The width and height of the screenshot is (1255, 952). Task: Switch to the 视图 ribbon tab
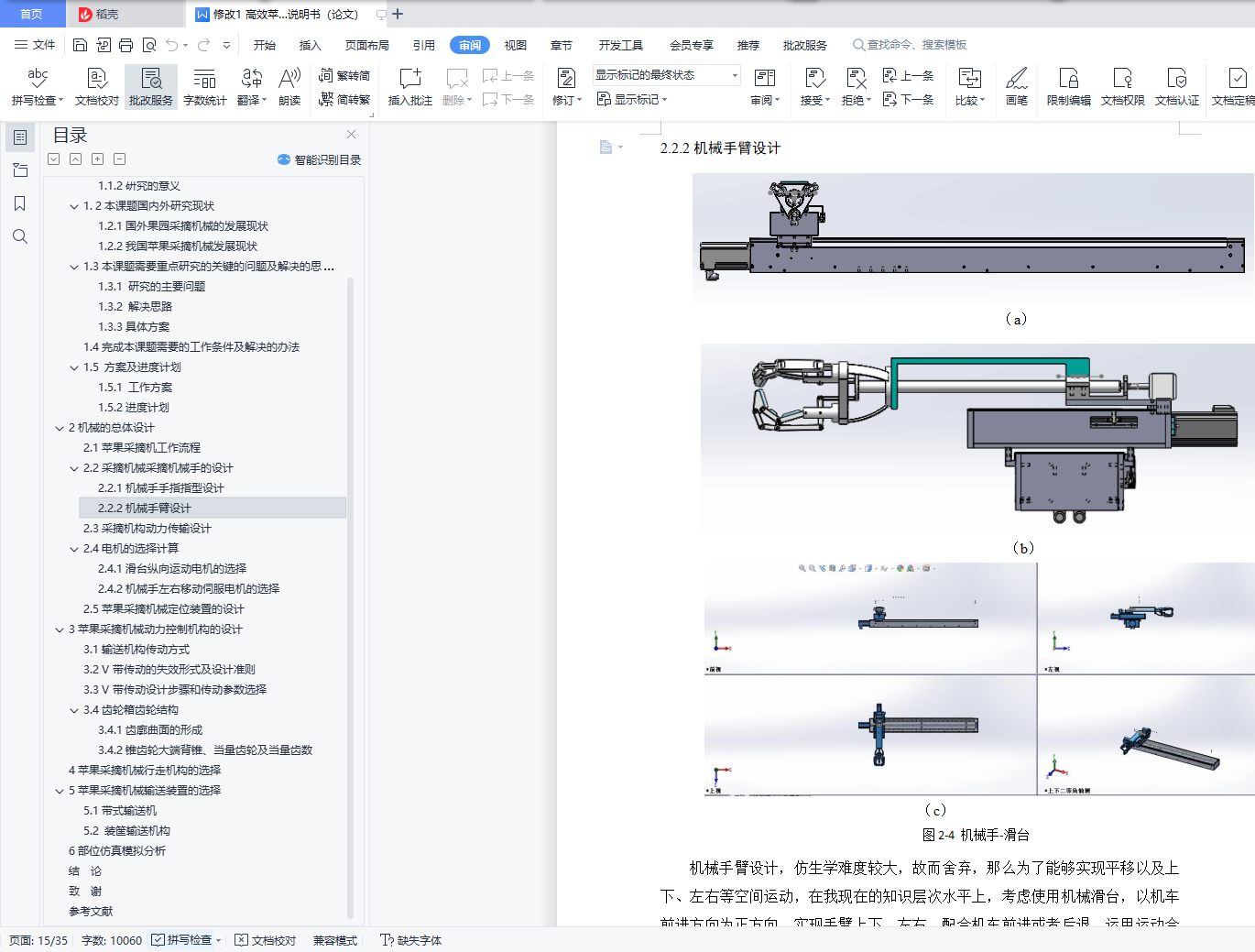click(516, 45)
